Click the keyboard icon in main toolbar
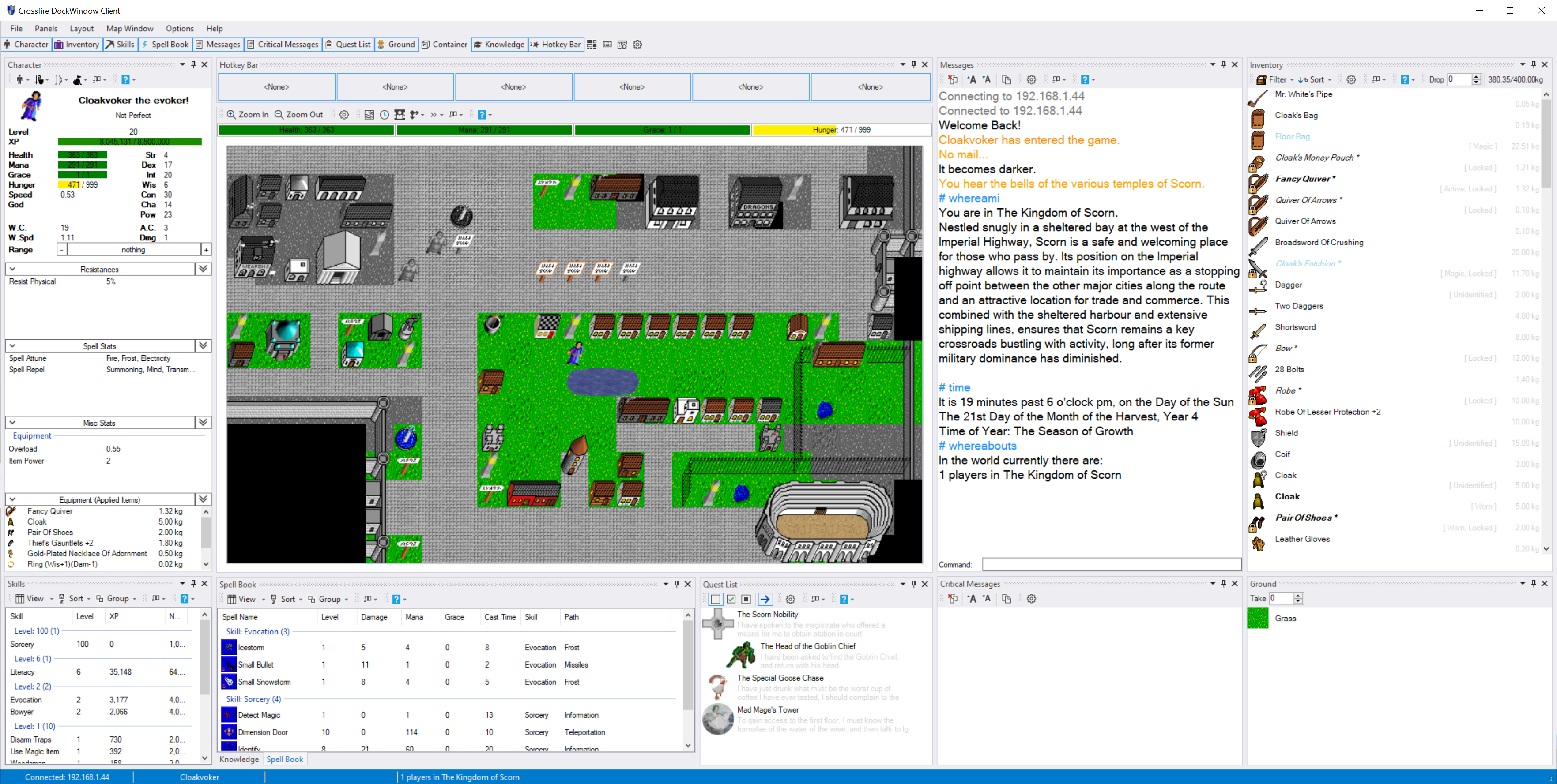 (x=607, y=44)
